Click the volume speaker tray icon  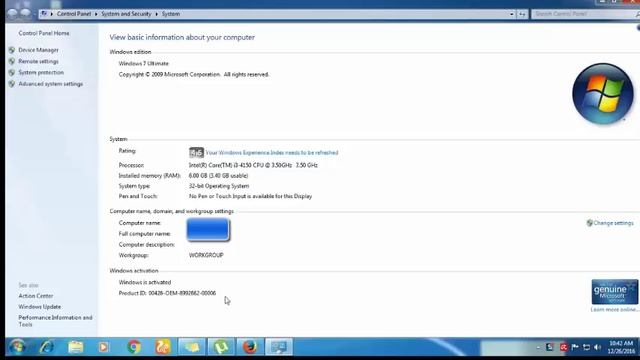598,347
